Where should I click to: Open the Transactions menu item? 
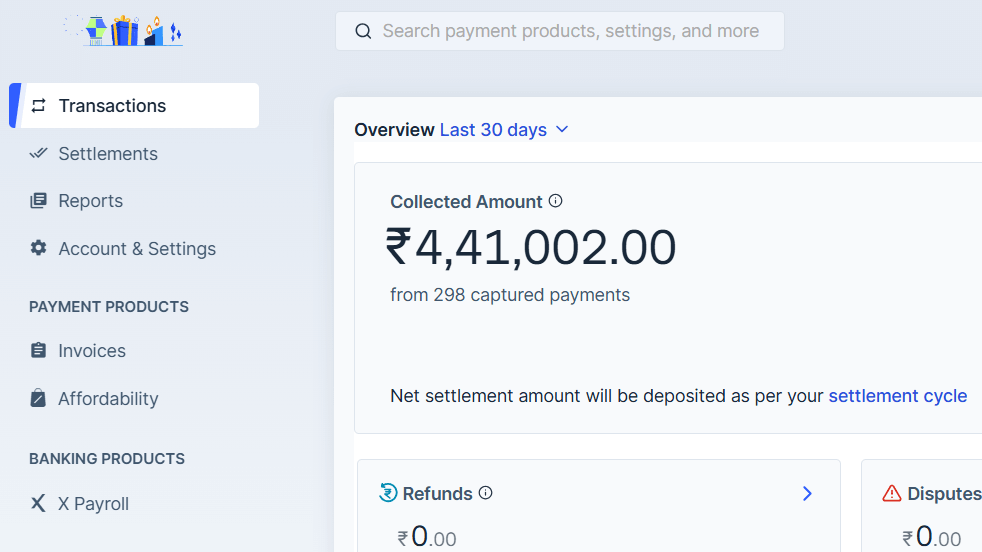click(x=134, y=105)
